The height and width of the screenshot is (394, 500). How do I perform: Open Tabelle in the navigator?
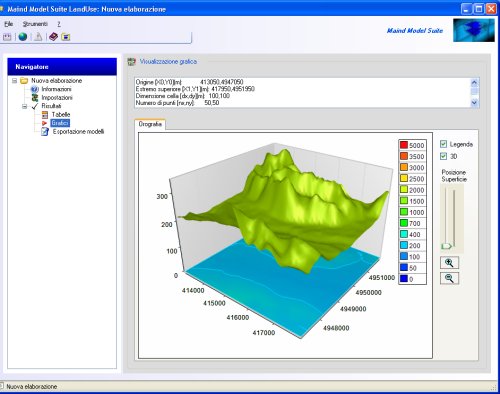[x=61, y=114]
